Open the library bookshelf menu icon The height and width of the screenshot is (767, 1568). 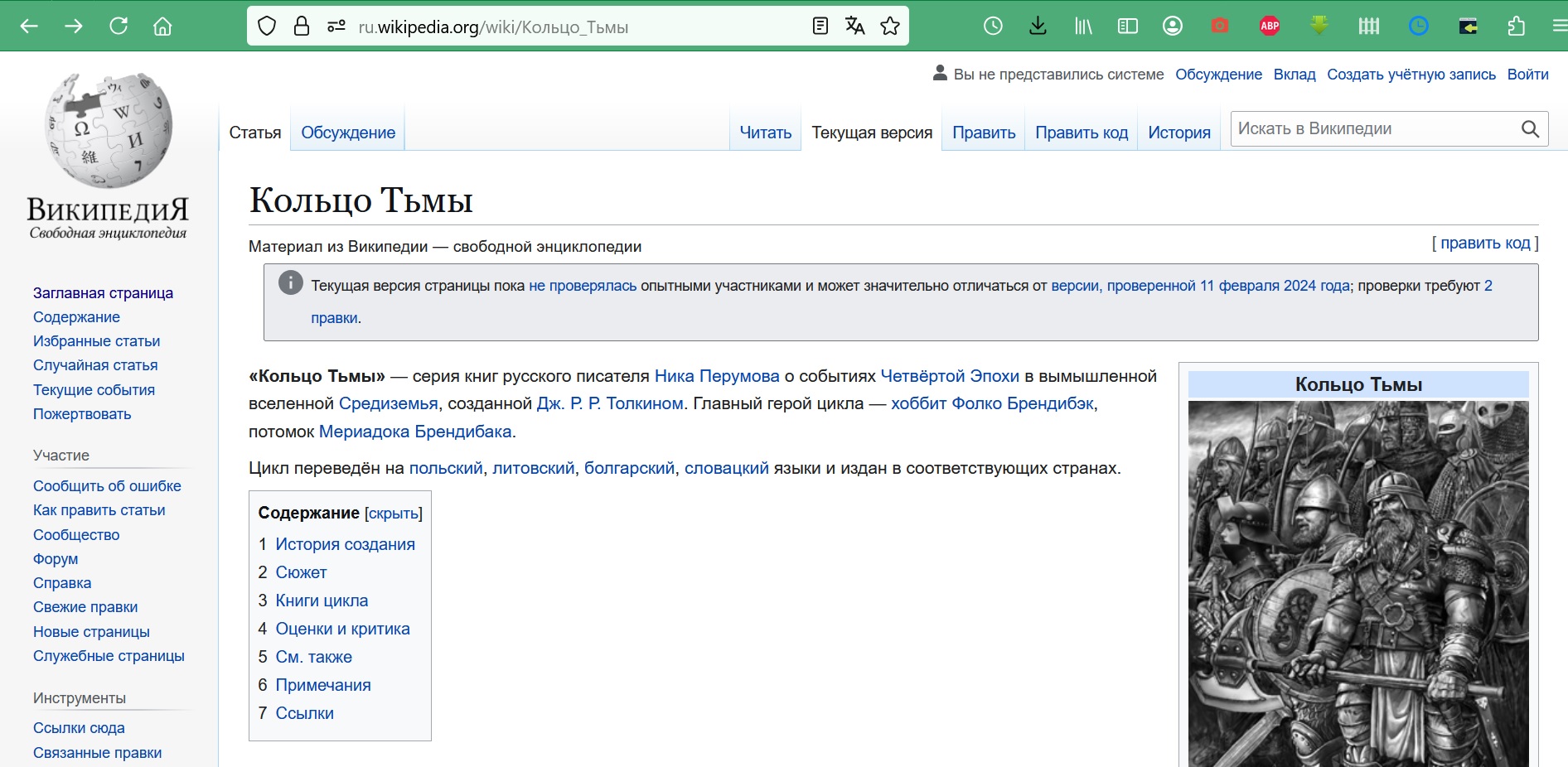point(1083,27)
